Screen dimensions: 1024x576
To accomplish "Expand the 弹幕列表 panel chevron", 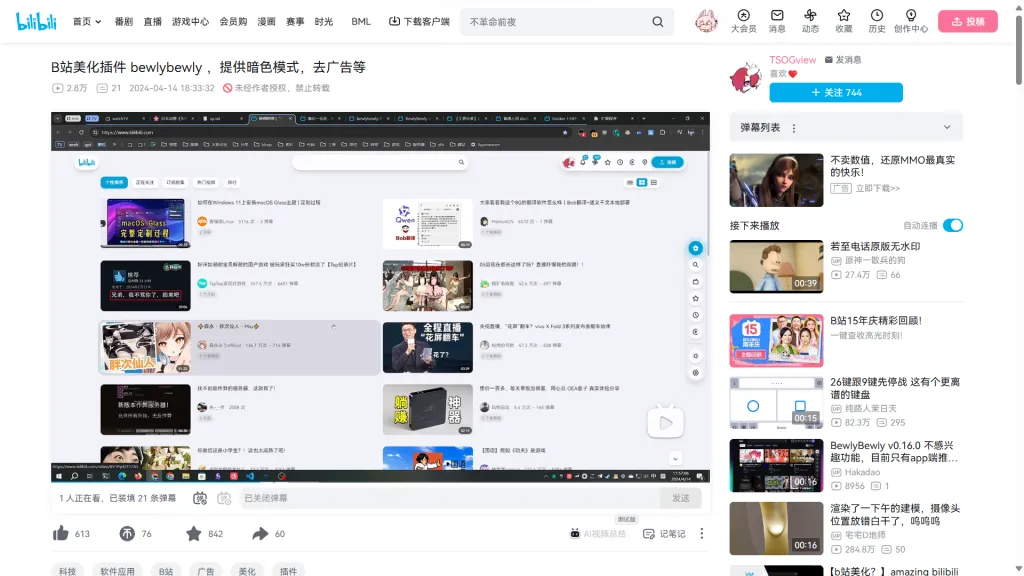I will (947, 127).
